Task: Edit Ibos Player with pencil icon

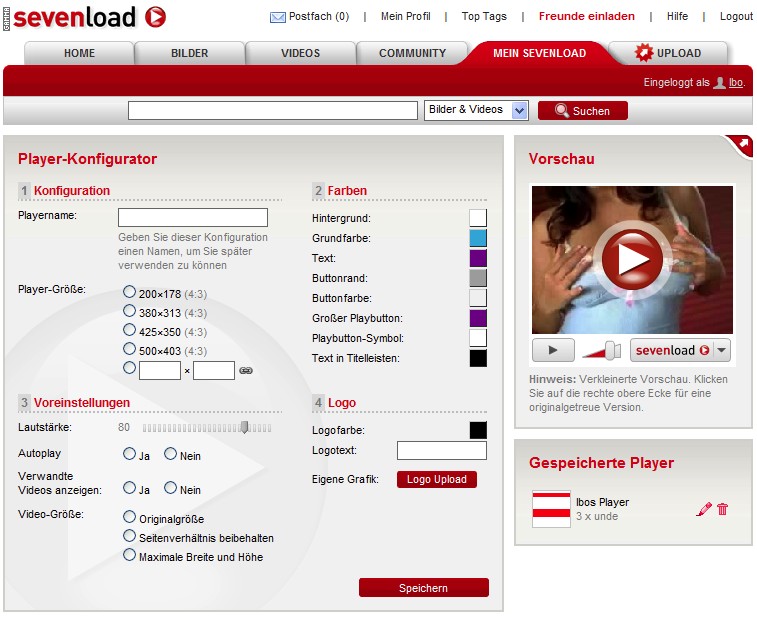Action: point(704,509)
